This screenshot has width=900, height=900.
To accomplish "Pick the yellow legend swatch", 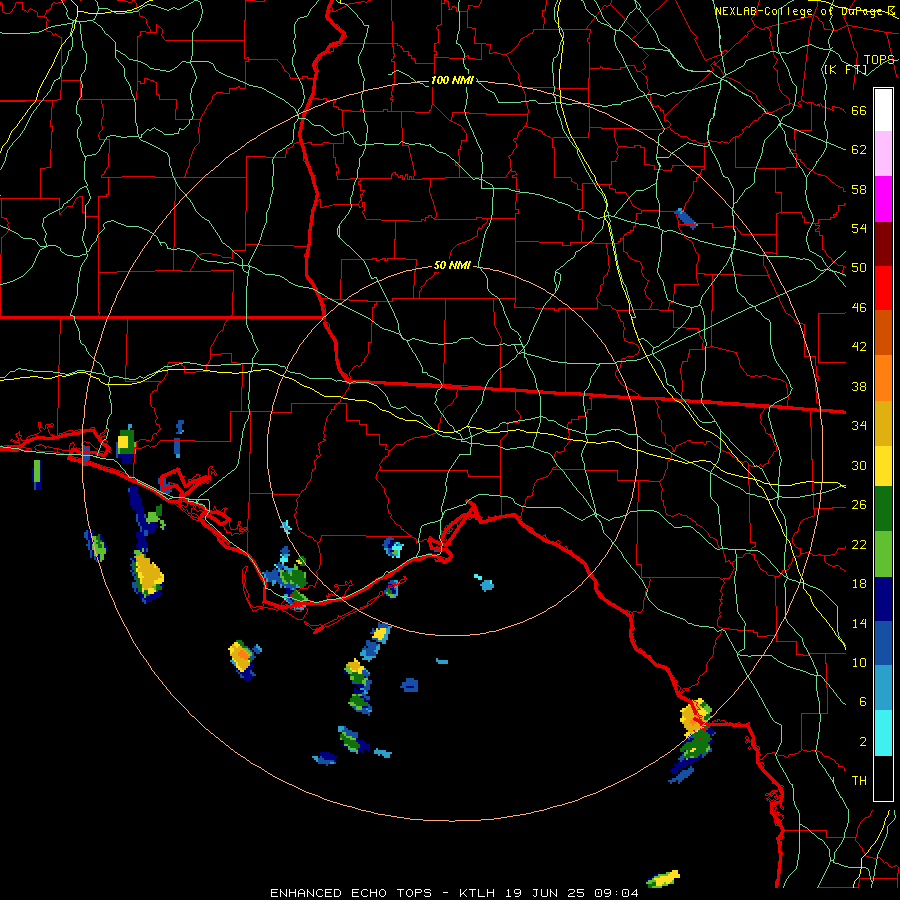I will pos(883,465).
